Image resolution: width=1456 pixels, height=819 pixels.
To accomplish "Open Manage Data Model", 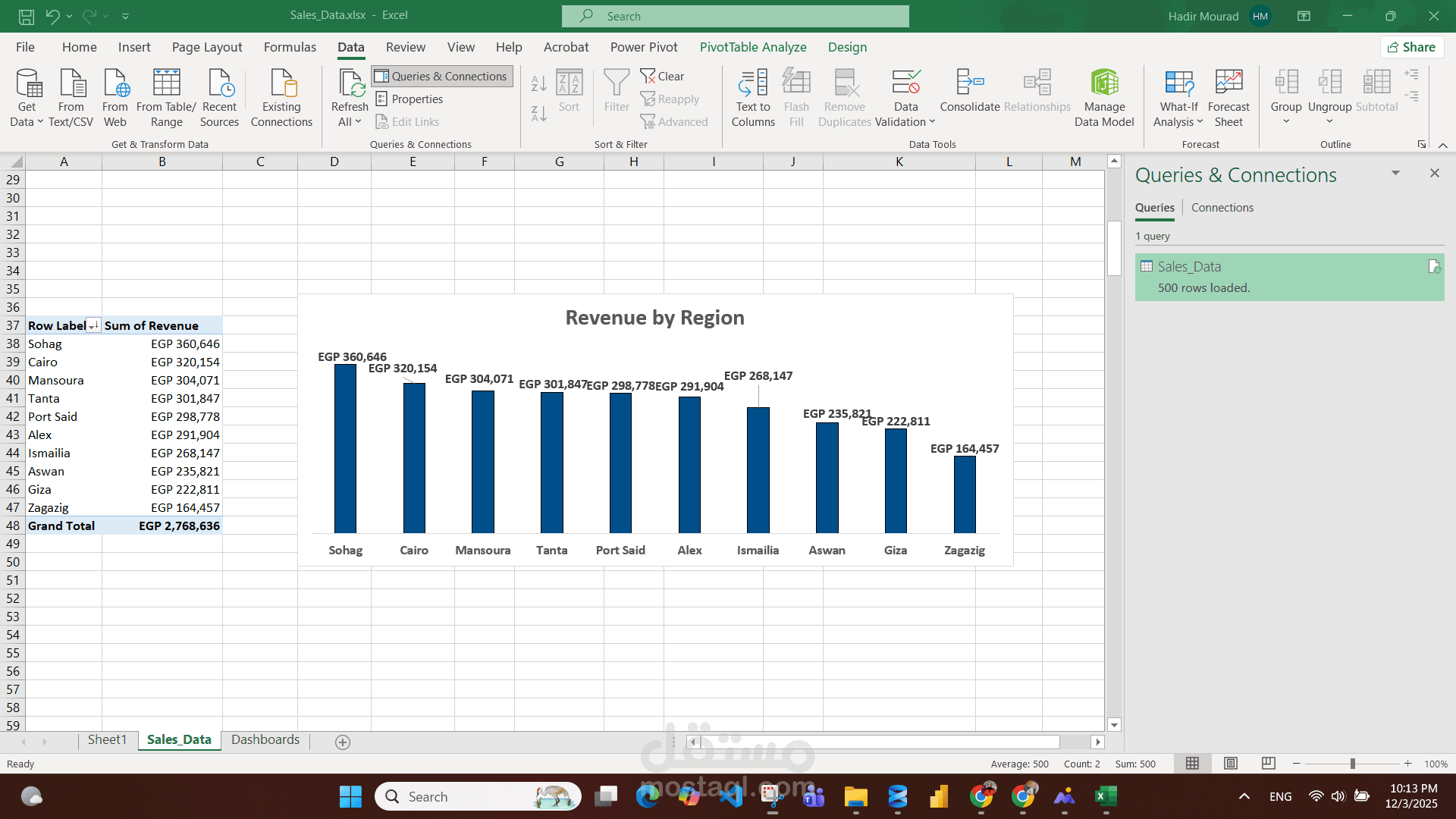I will pos(1103,83).
